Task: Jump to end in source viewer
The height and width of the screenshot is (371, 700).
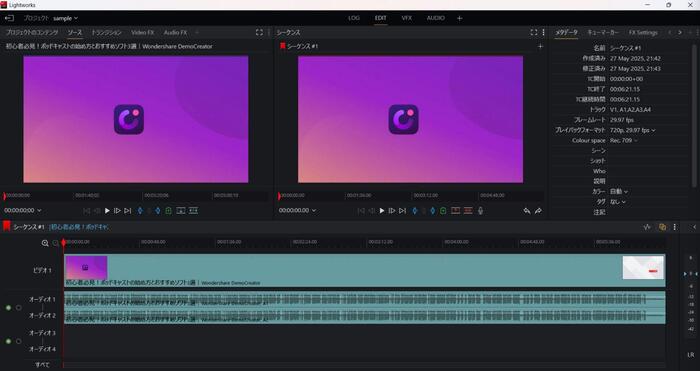Action: (x=128, y=211)
